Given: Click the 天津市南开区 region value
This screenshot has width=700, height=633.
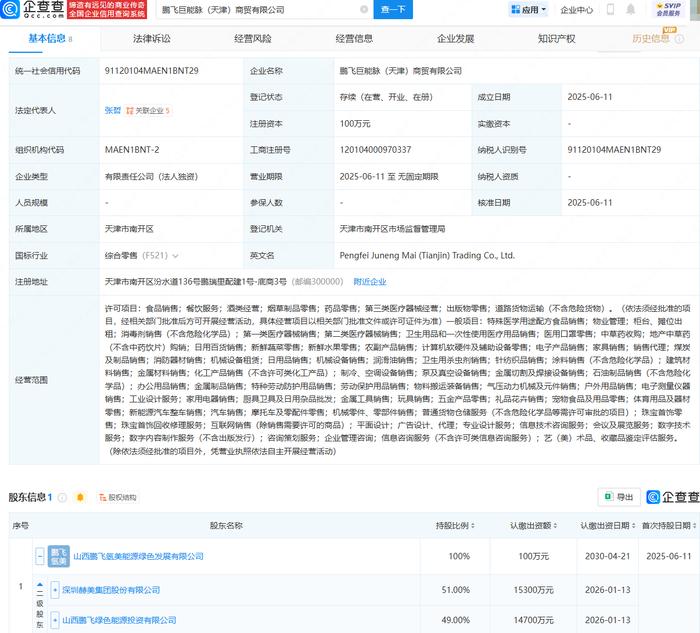Looking at the screenshot, I should [x=129, y=229].
